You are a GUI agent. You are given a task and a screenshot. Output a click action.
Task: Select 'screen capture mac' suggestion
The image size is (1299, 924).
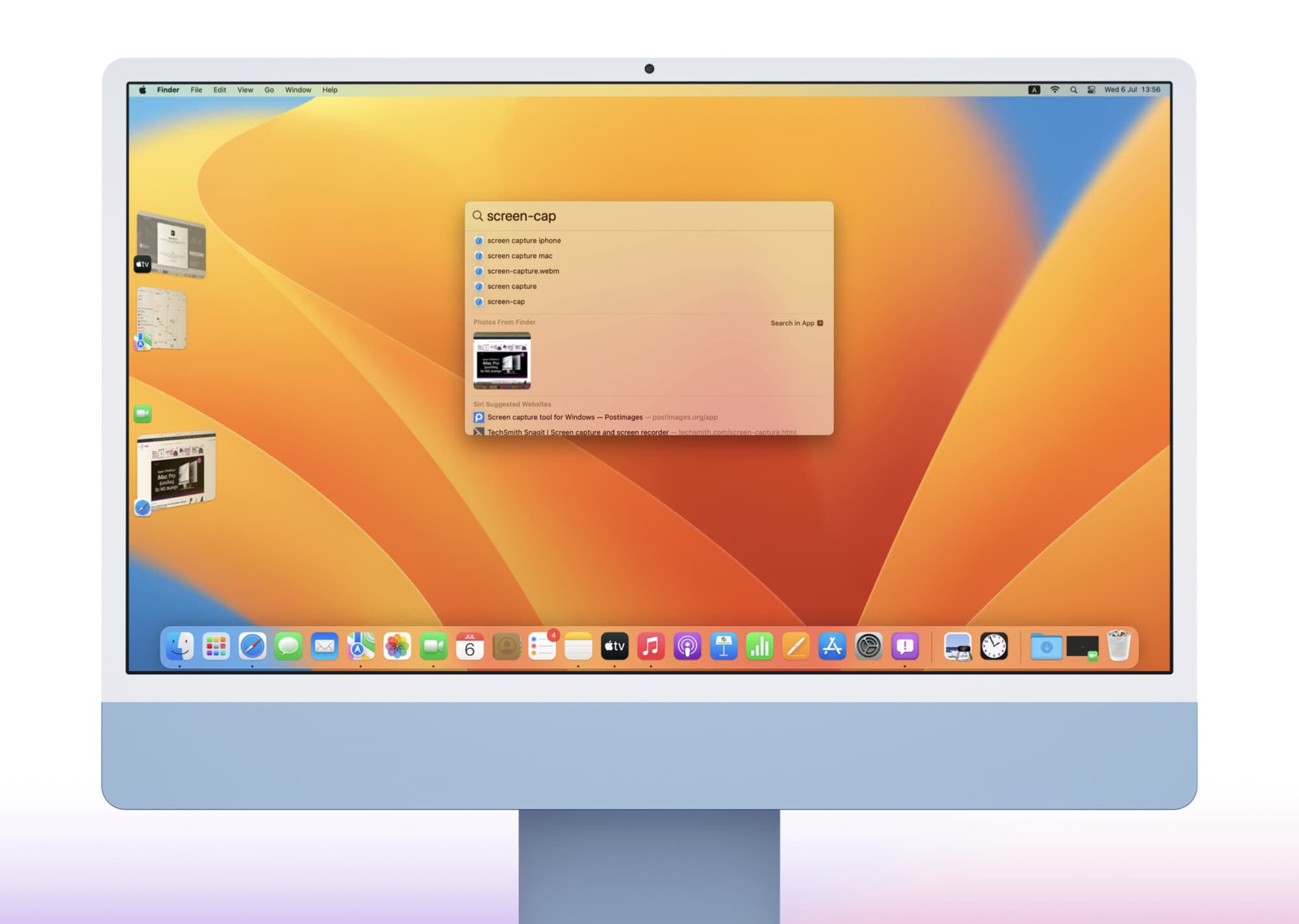coord(520,256)
